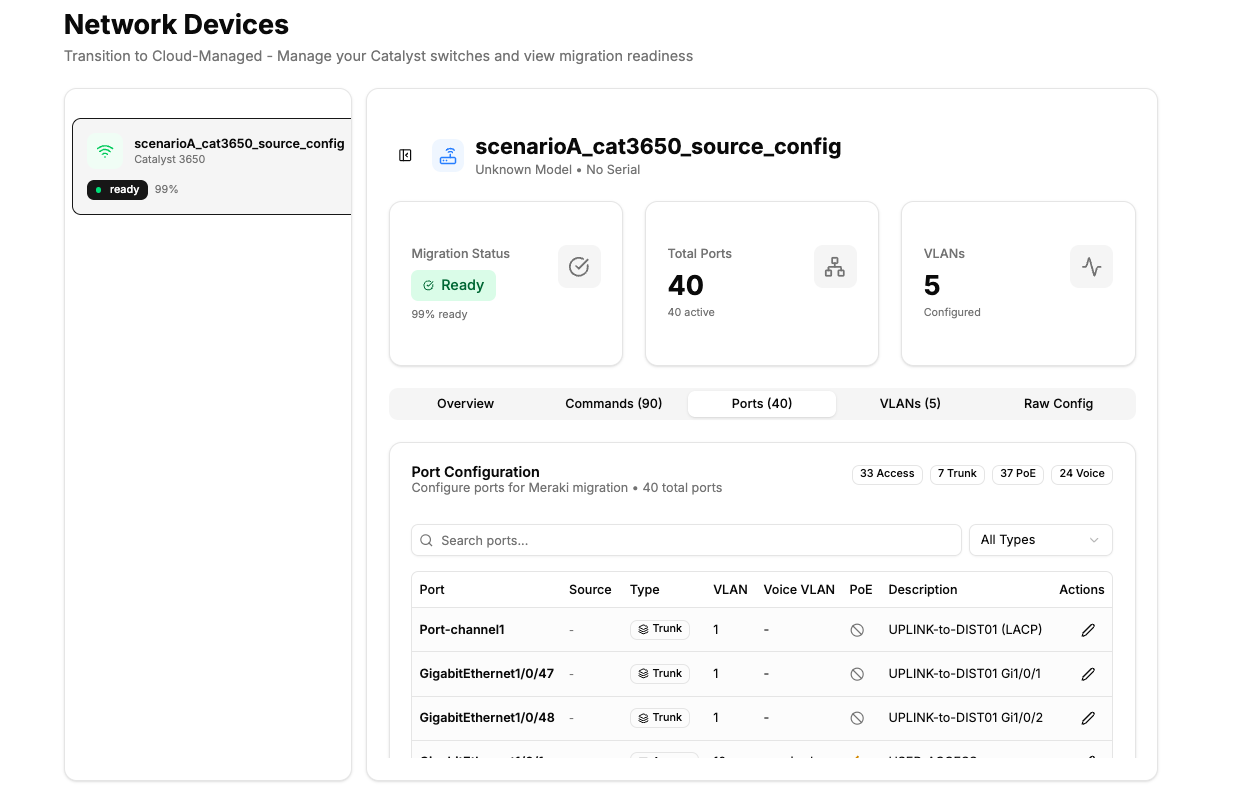The width and height of the screenshot is (1253, 798).
Task: Click the Search ports input field
Action: 686,540
